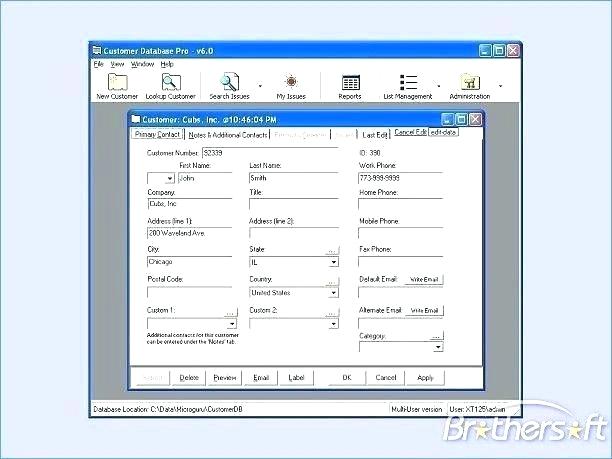
Task: Click the Address line 1 field
Action: tap(190, 233)
